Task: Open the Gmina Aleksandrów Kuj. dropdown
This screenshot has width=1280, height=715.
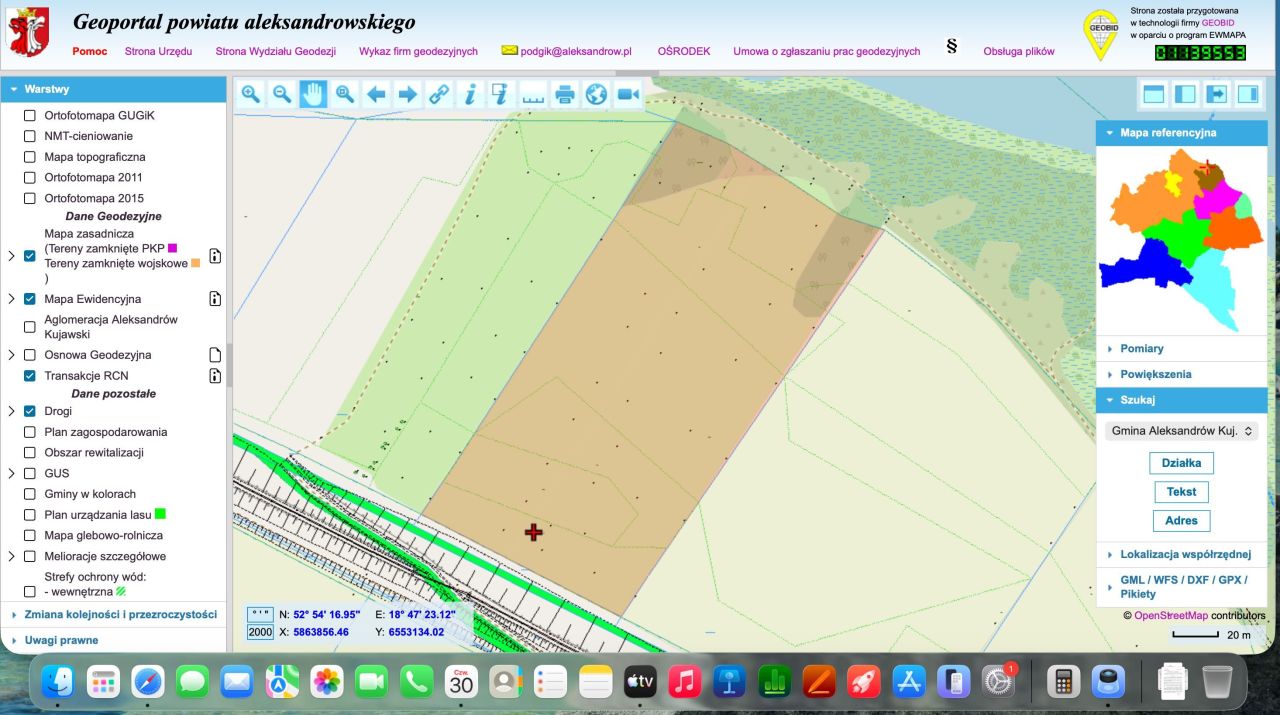Action: pyautogui.click(x=1181, y=431)
